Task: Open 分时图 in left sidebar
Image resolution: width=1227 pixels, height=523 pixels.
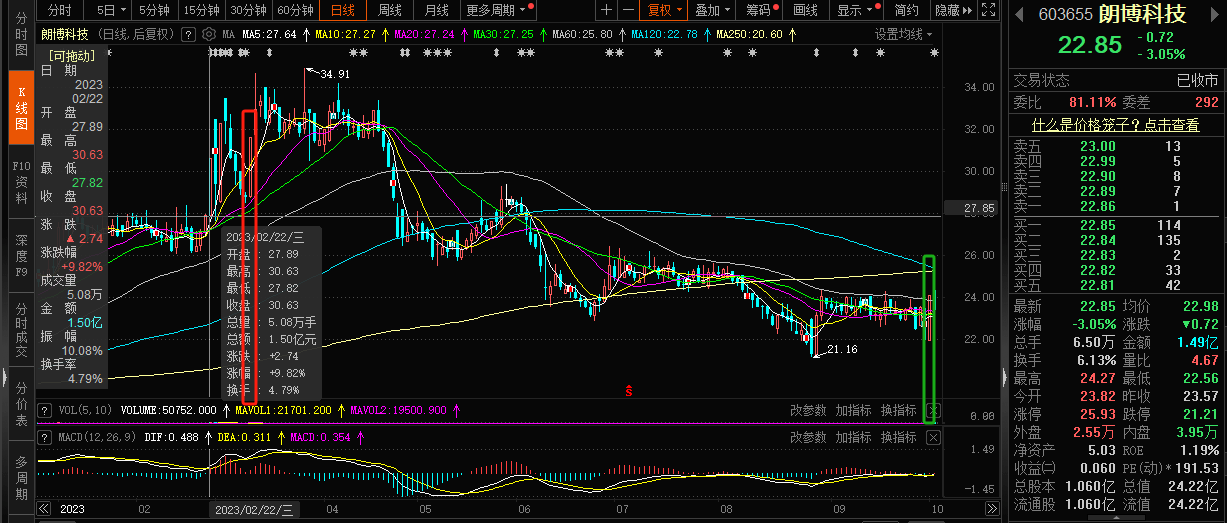Action: pos(21,34)
